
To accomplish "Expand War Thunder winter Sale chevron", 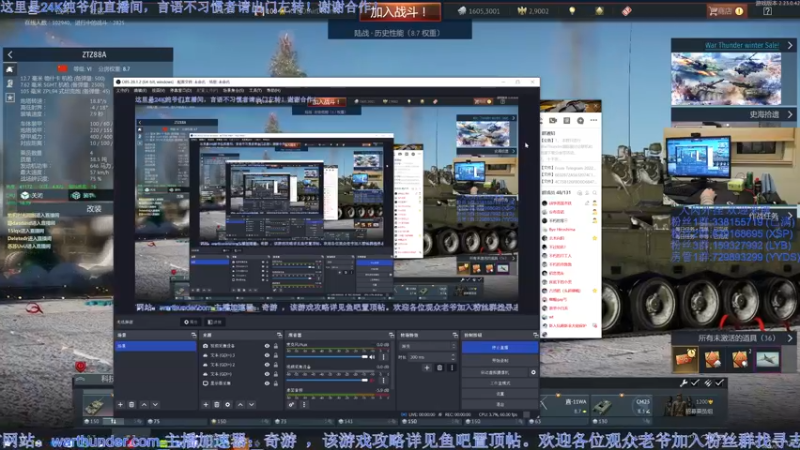I will (x=790, y=45).
